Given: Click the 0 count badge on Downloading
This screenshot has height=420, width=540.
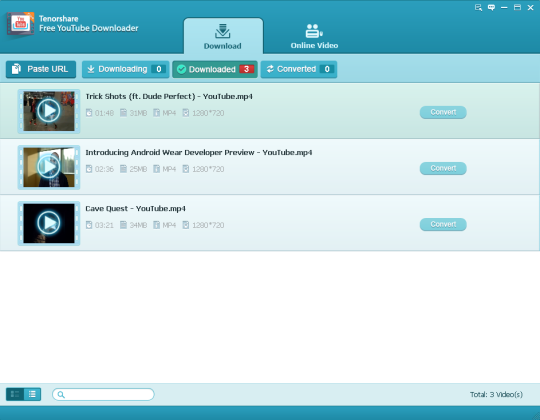Looking at the screenshot, I should point(159,69).
